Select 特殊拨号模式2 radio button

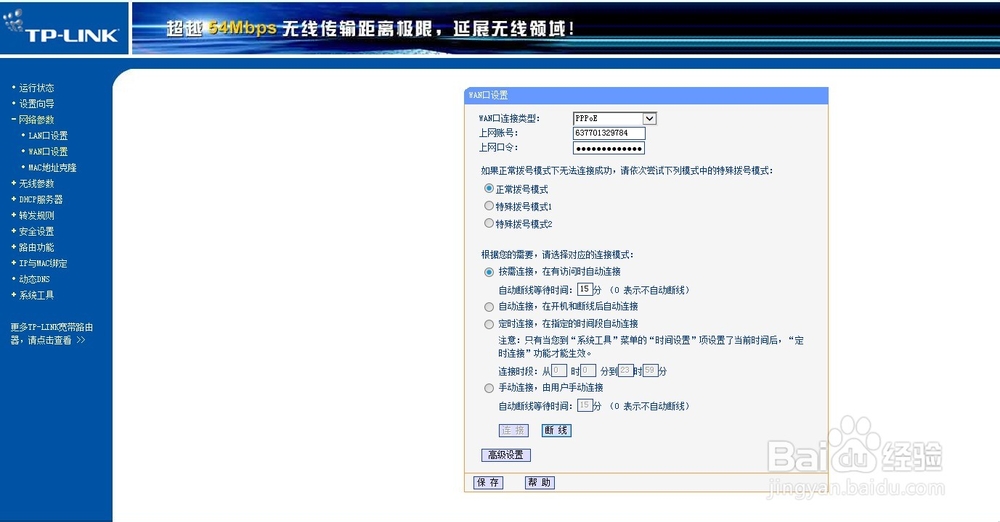pyautogui.click(x=489, y=223)
